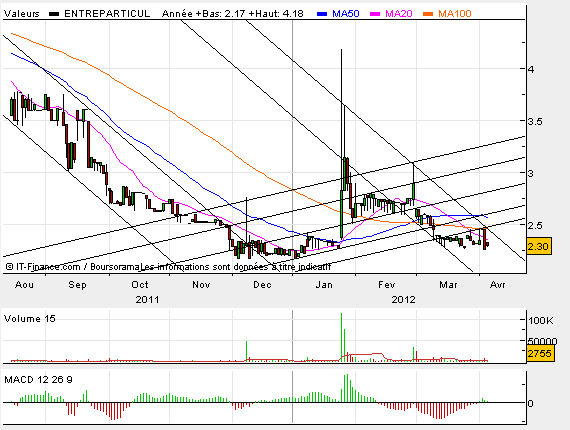Click the 2.5 price axis label
Viewport: 570px width, 430px height.
[535, 225]
